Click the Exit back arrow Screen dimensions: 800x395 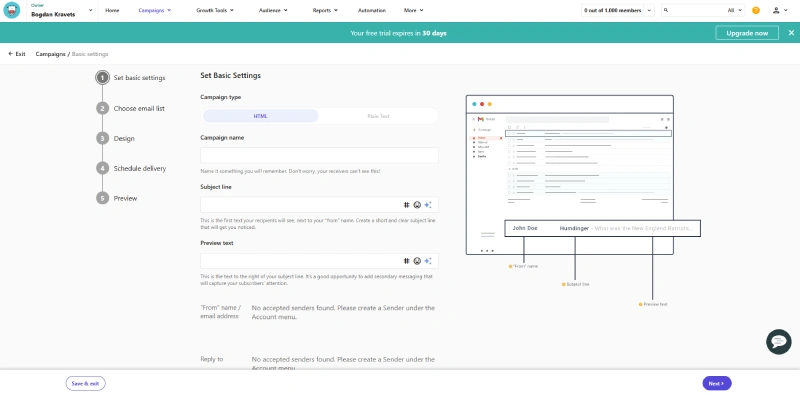point(17,54)
